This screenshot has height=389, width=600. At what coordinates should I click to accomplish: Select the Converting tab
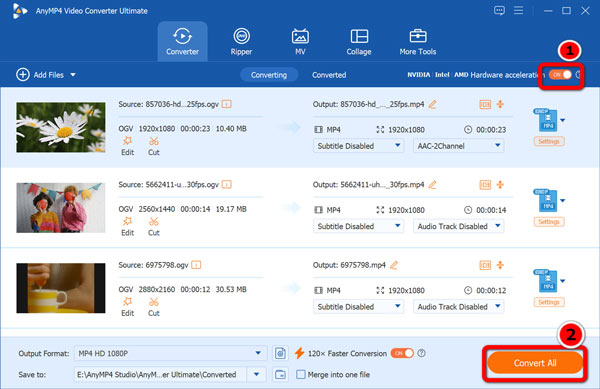pyautogui.click(x=269, y=75)
